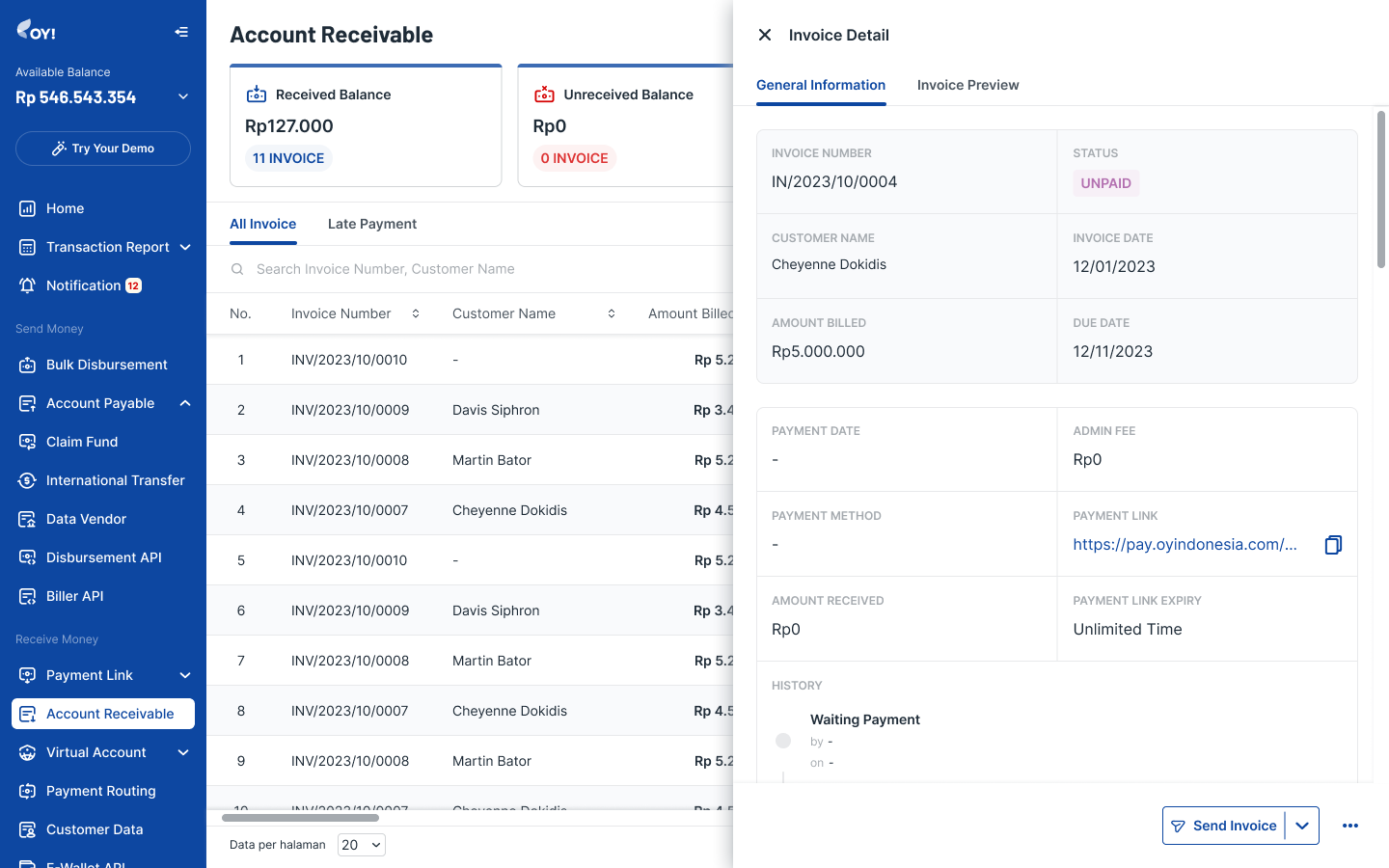
Task: Sort by Invoice Number column
Action: [x=416, y=313]
